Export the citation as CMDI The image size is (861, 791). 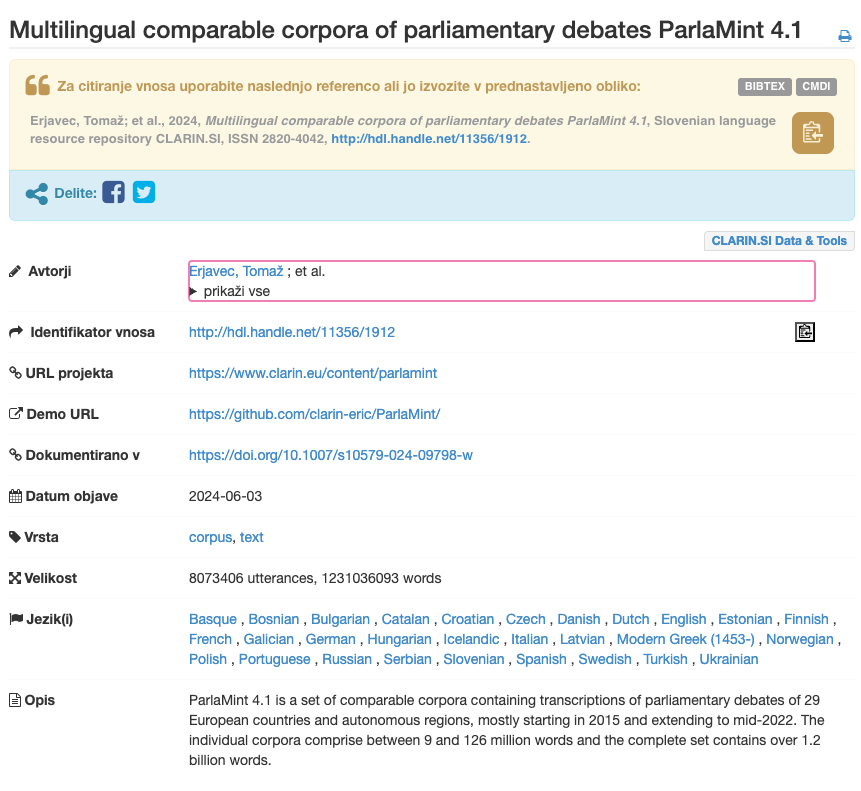pos(816,87)
